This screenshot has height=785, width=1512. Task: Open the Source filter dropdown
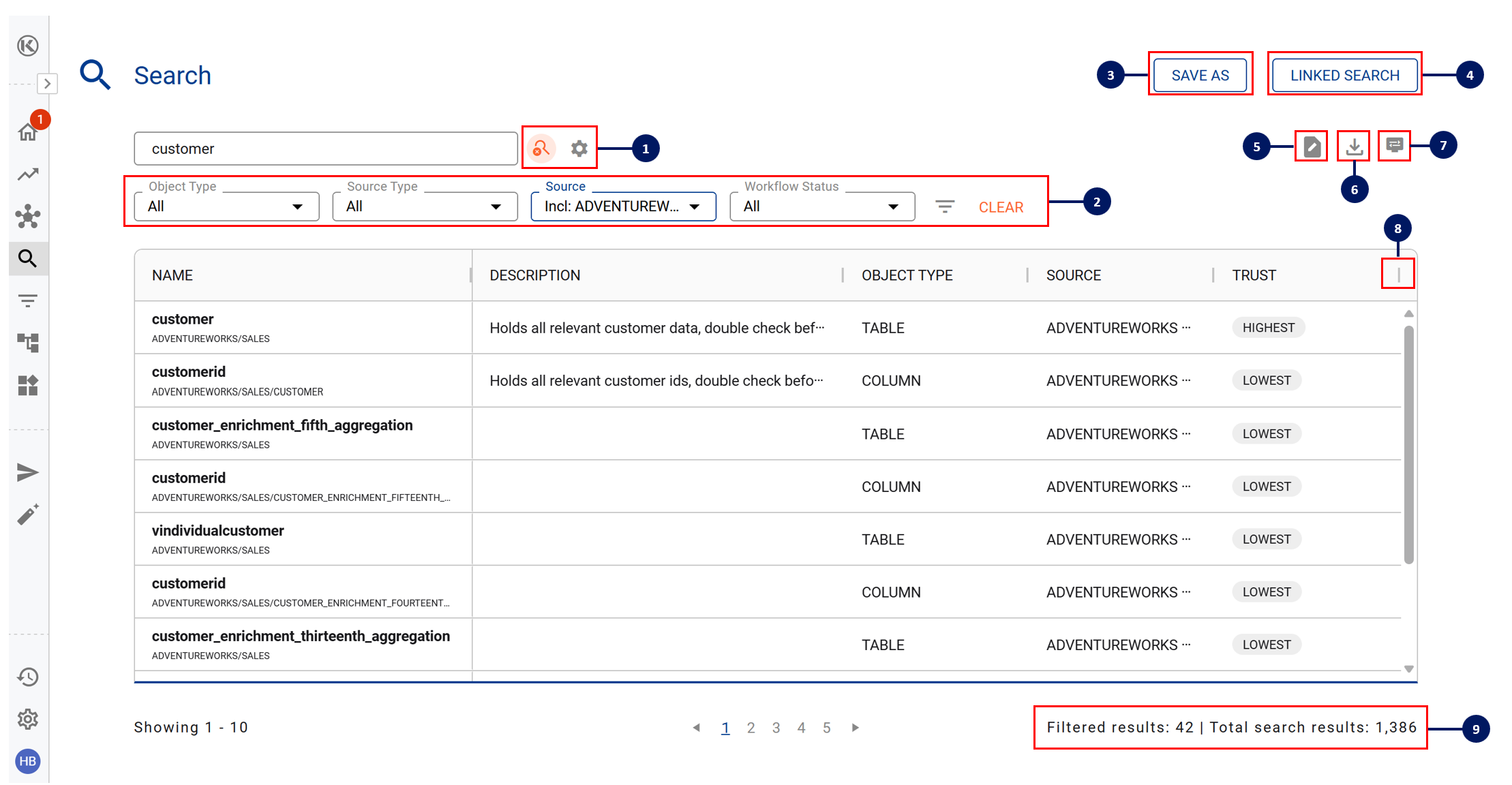(x=623, y=206)
